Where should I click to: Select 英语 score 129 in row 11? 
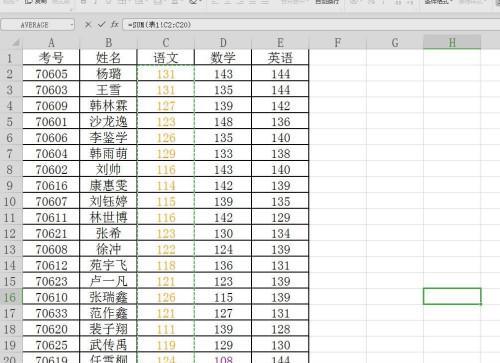(x=280, y=217)
